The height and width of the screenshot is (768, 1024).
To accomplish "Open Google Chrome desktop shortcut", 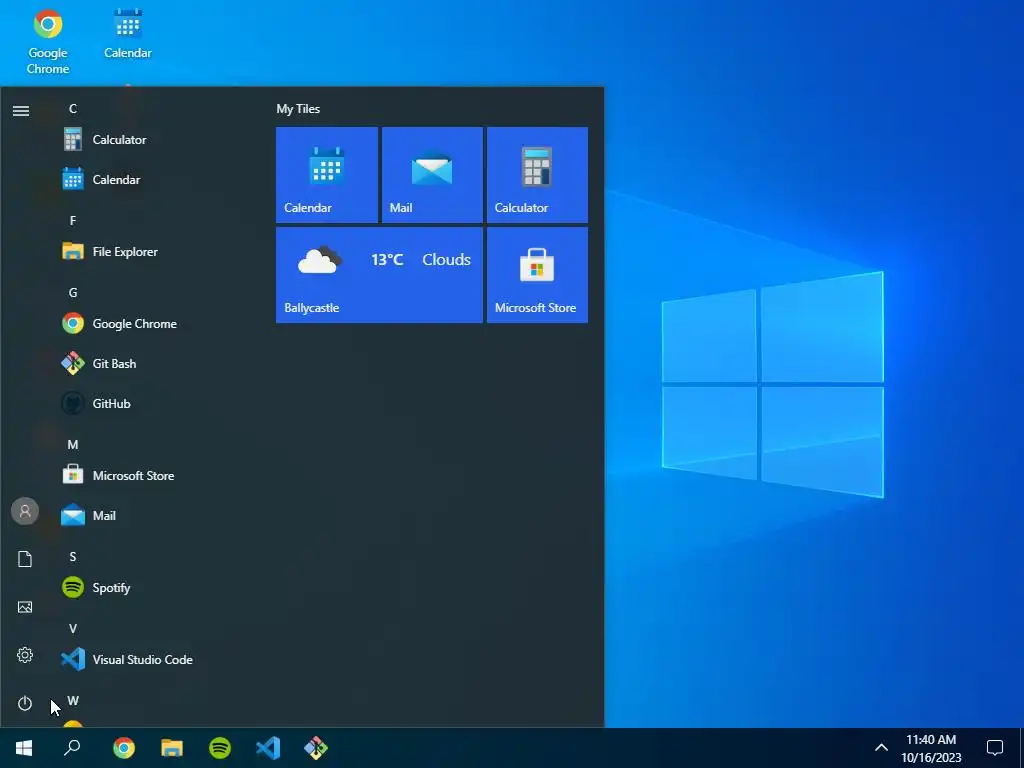I will [x=48, y=42].
